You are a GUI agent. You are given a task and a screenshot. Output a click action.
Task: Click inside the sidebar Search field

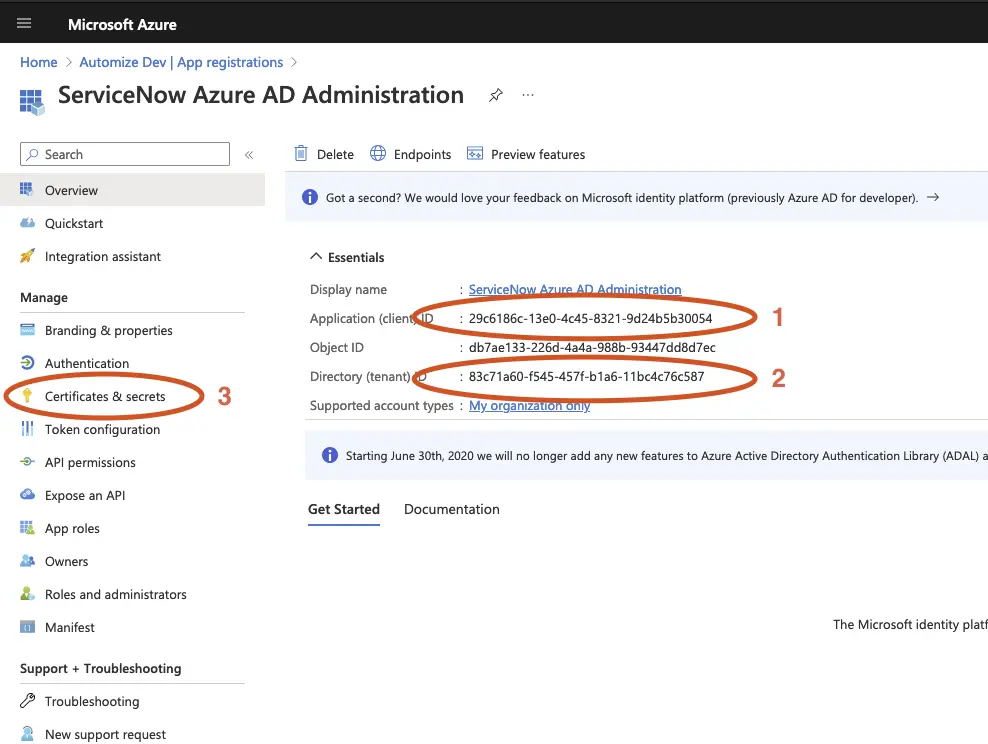coord(130,155)
